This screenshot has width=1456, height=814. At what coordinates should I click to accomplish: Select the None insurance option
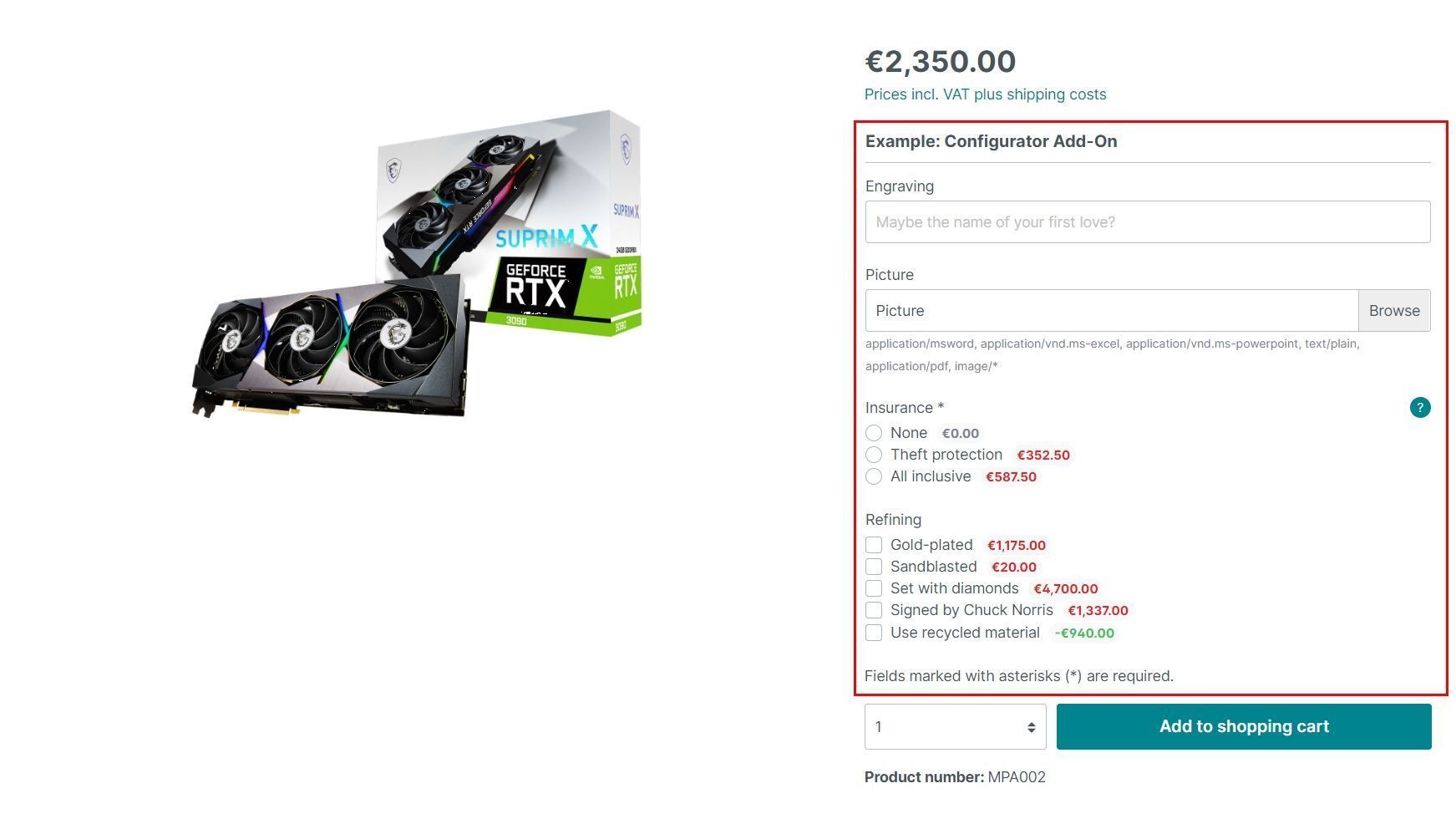(x=874, y=433)
